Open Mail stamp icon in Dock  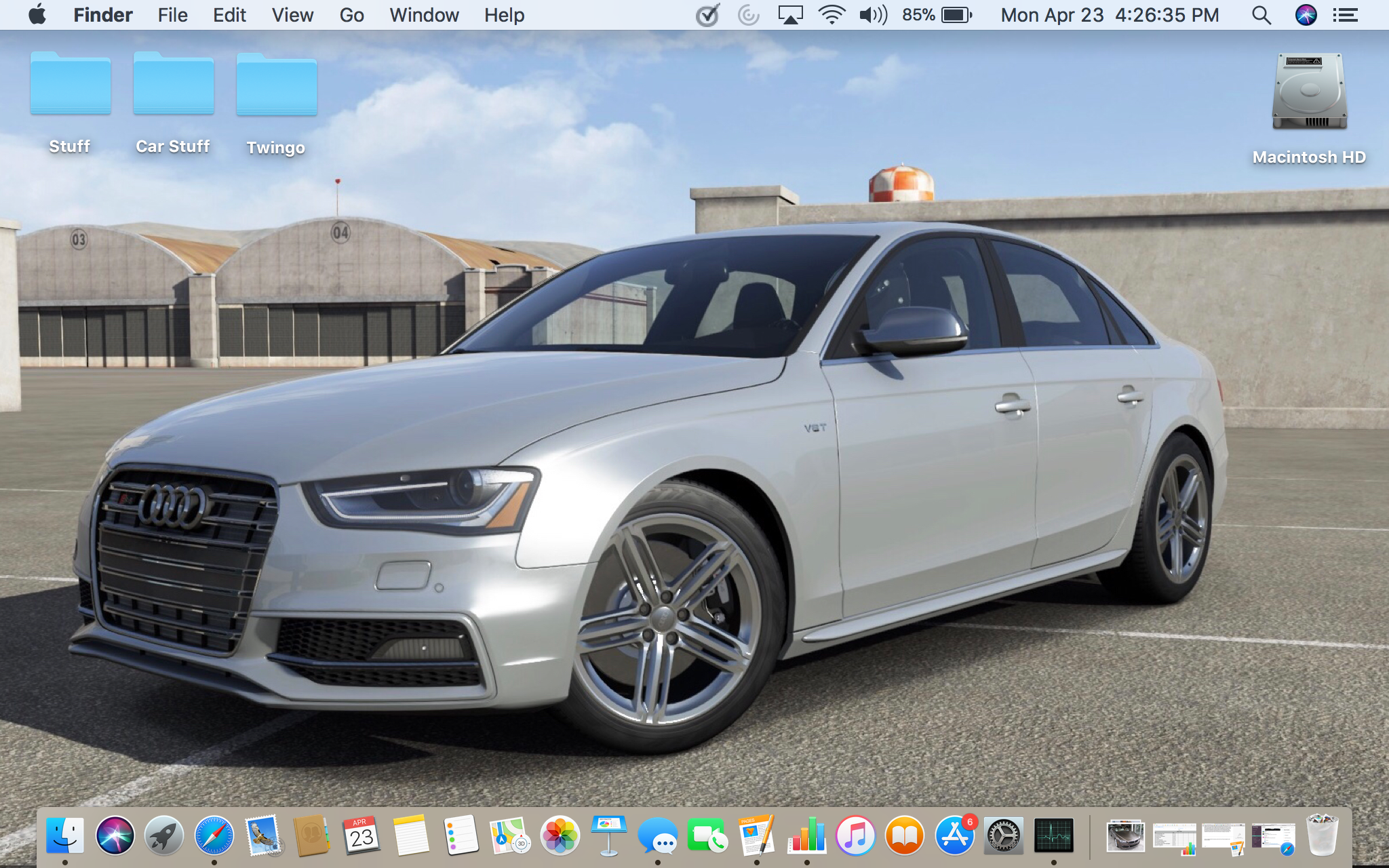tap(263, 835)
